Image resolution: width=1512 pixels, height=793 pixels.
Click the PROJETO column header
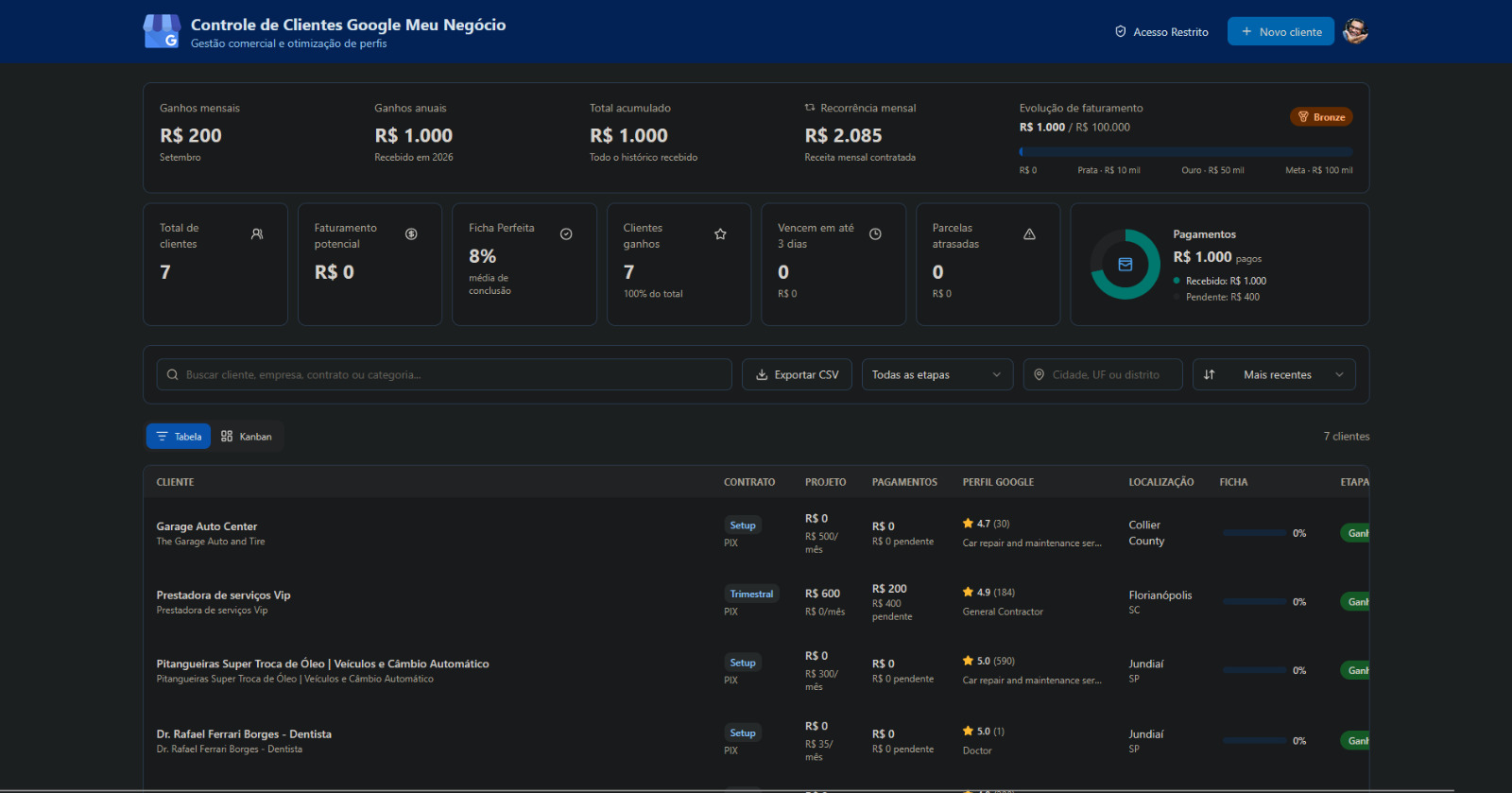coord(826,482)
